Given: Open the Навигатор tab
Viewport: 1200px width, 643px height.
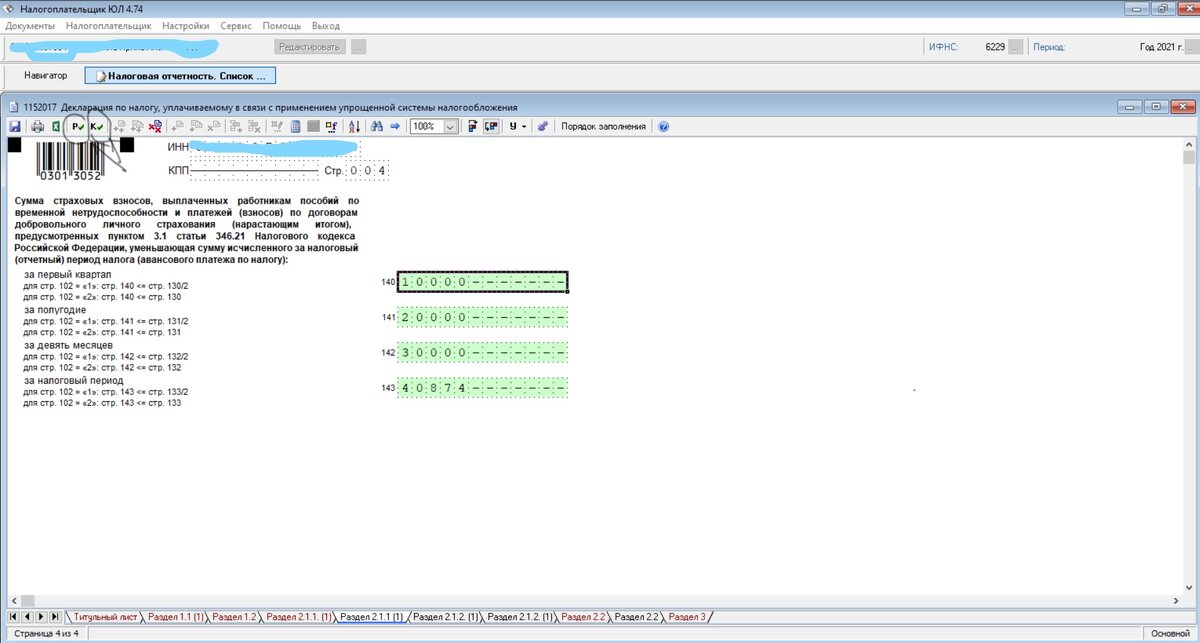Looking at the screenshot, I should click(x=46, y=75).
